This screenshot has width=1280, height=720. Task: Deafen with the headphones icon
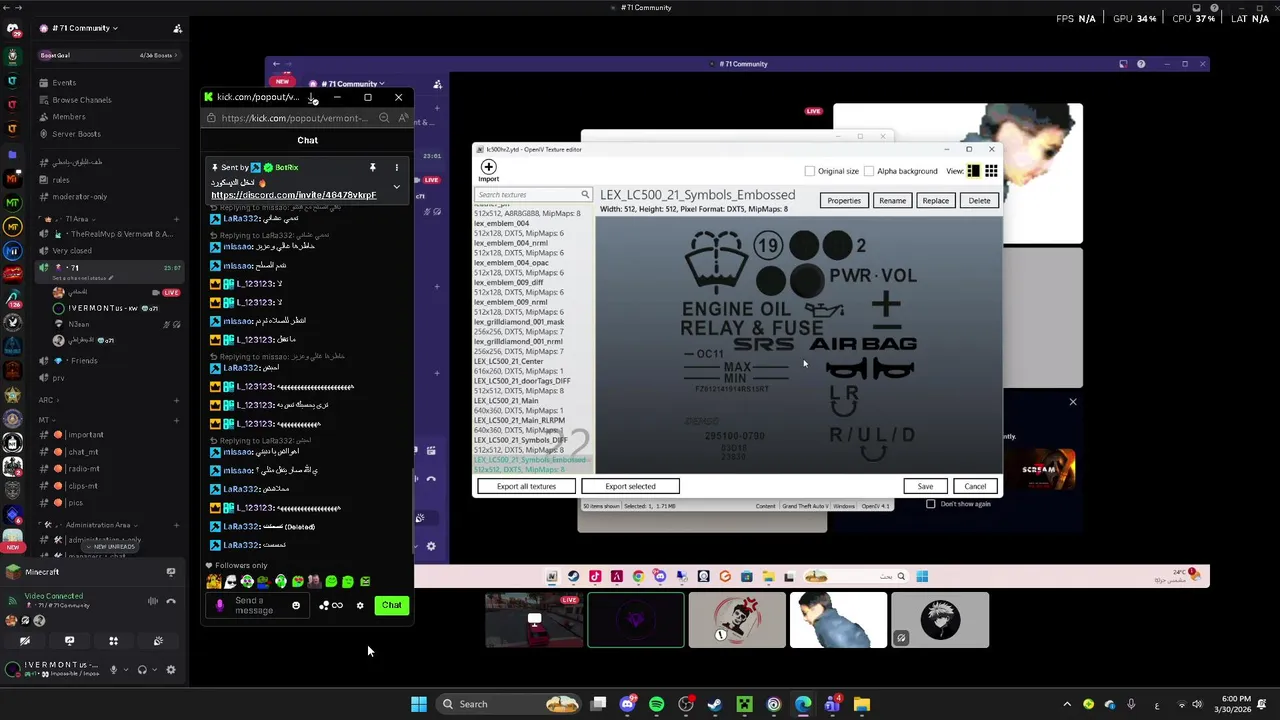point(142,670)
